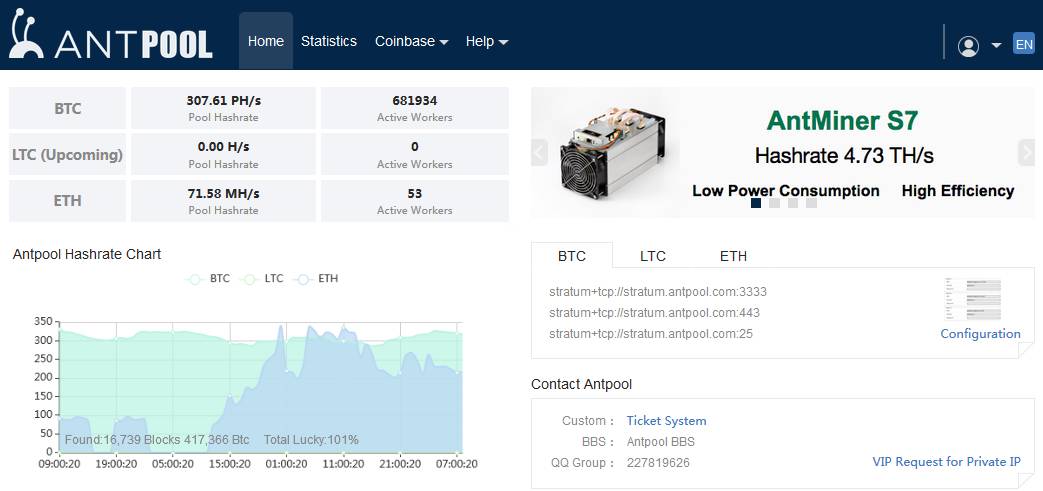Toggle BTC series in chart legend

tap(208, 279)
